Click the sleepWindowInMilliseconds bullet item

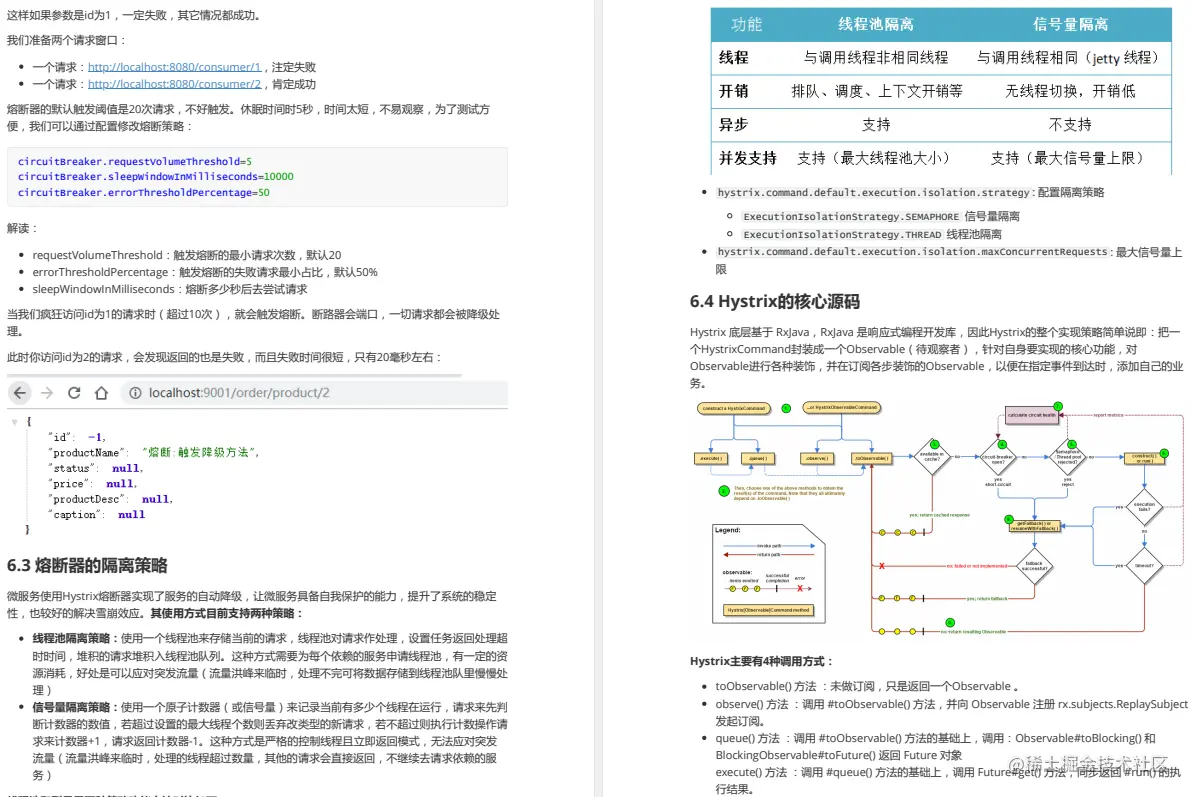169,289
